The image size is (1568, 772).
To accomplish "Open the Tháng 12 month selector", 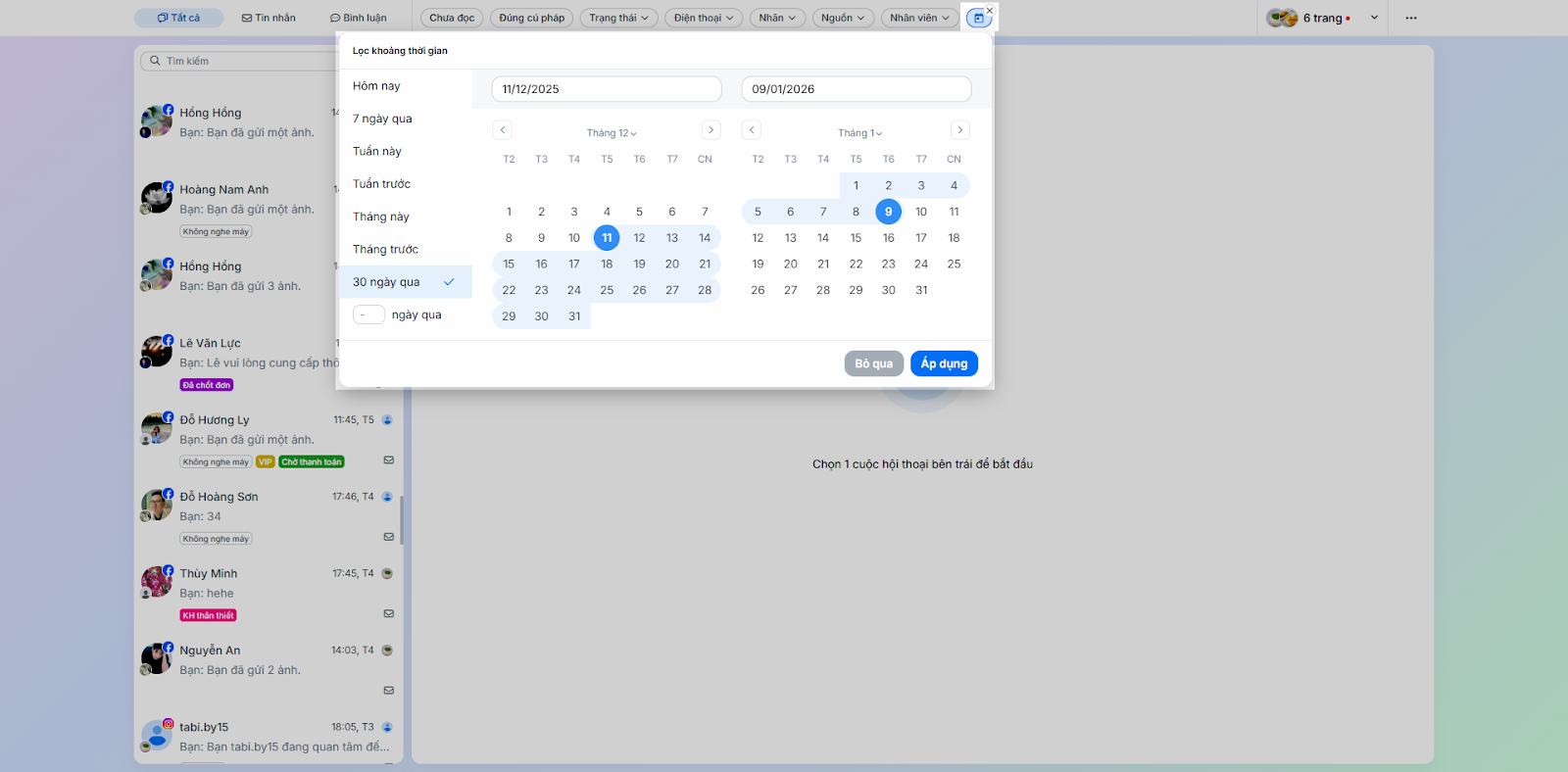I will tap(612, 133).
